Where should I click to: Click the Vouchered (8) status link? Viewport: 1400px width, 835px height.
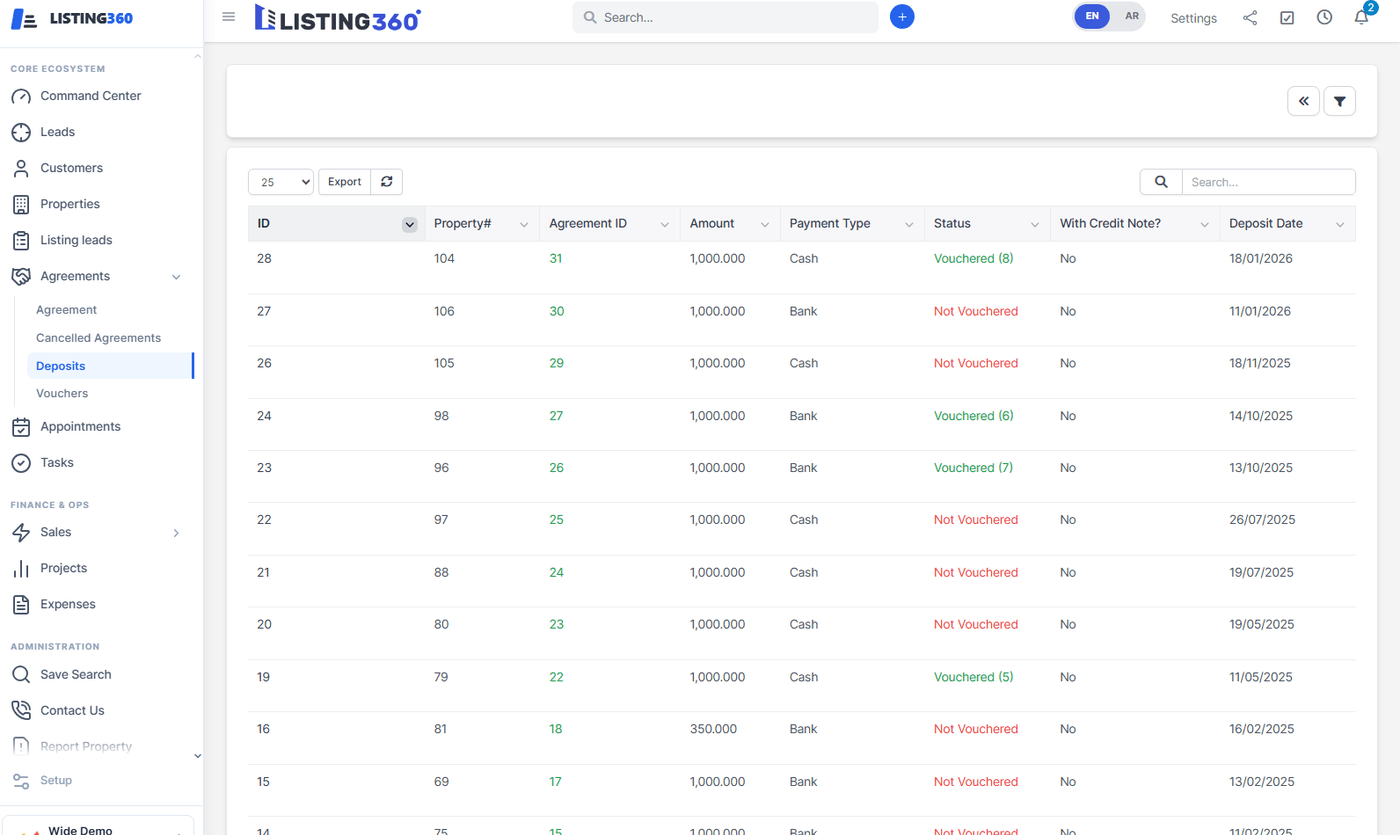[x=973, y=259]
